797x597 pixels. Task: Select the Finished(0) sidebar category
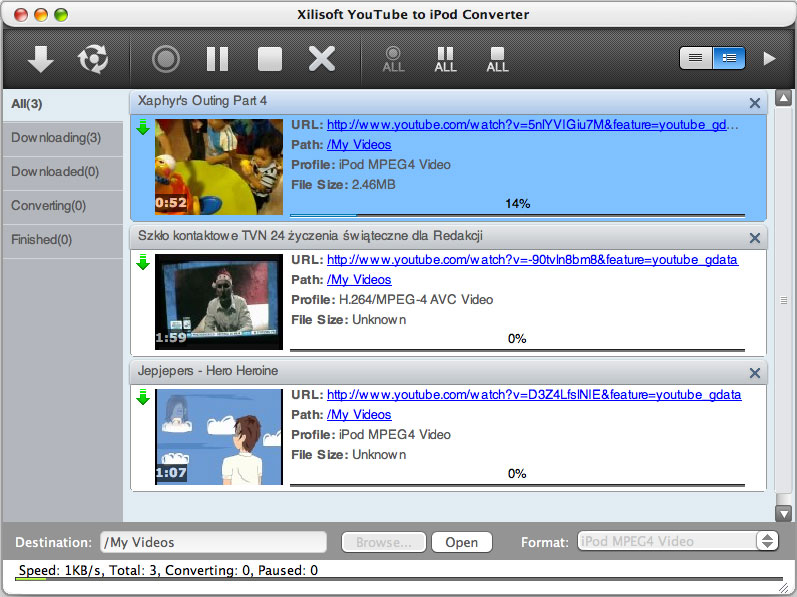point(61,240)
